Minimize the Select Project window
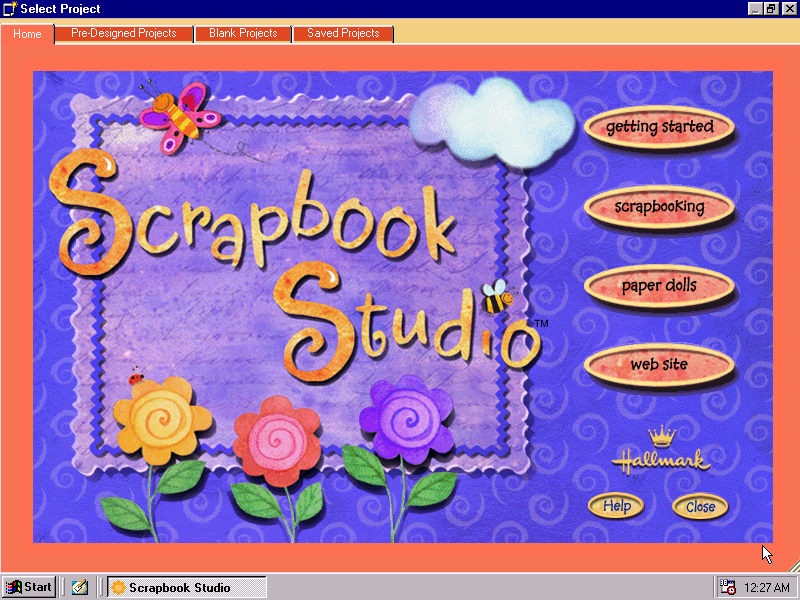 pos(756,9)
